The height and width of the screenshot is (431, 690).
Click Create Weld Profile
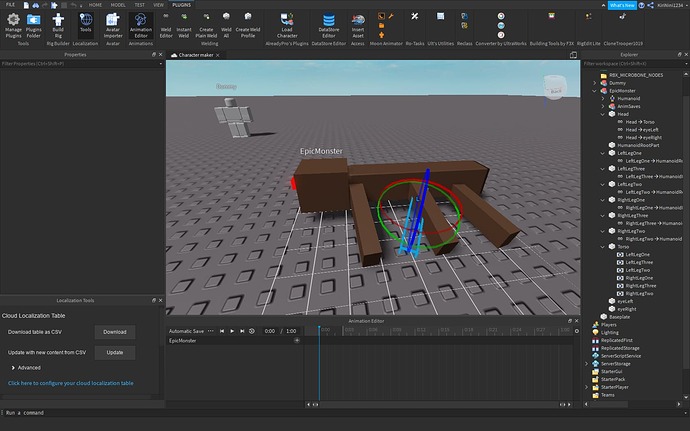click(248, 25)
